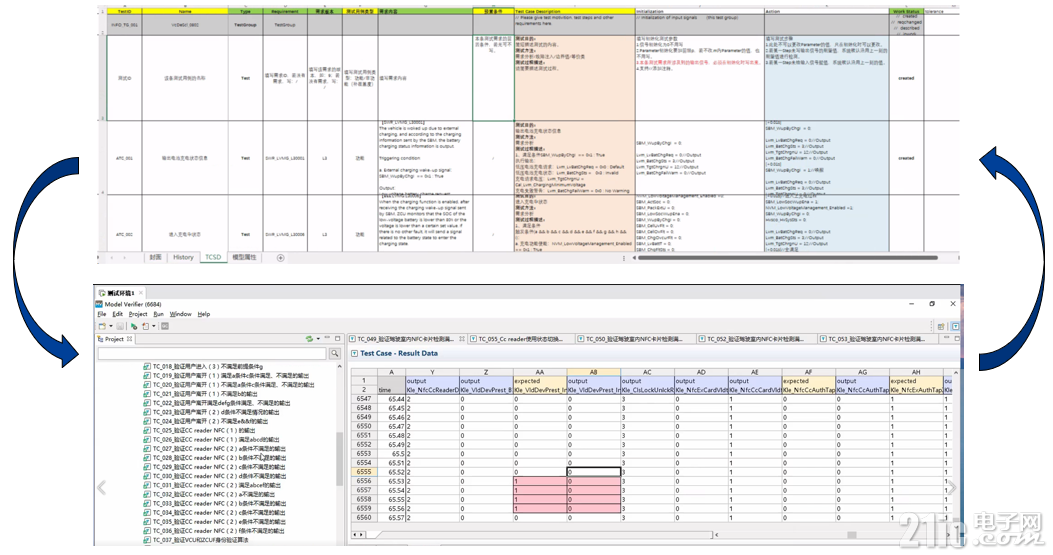Click the sheet scroll-left arrow below the table
1053x555 pixels.
[x=355, y=535]
